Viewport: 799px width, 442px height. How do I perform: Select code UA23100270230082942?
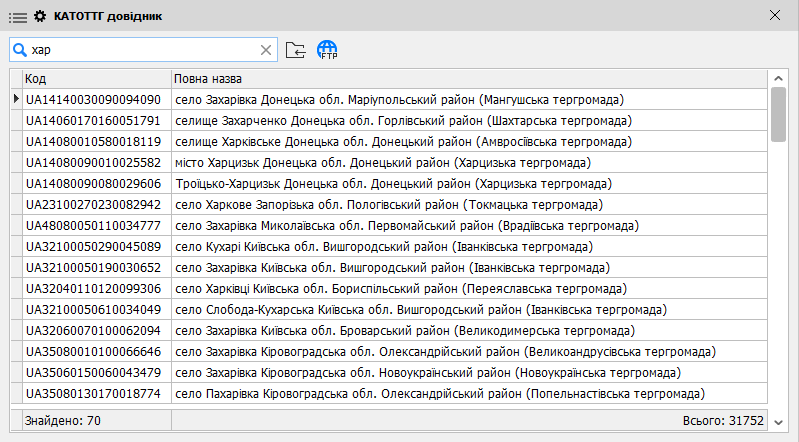tap(93, 204)
